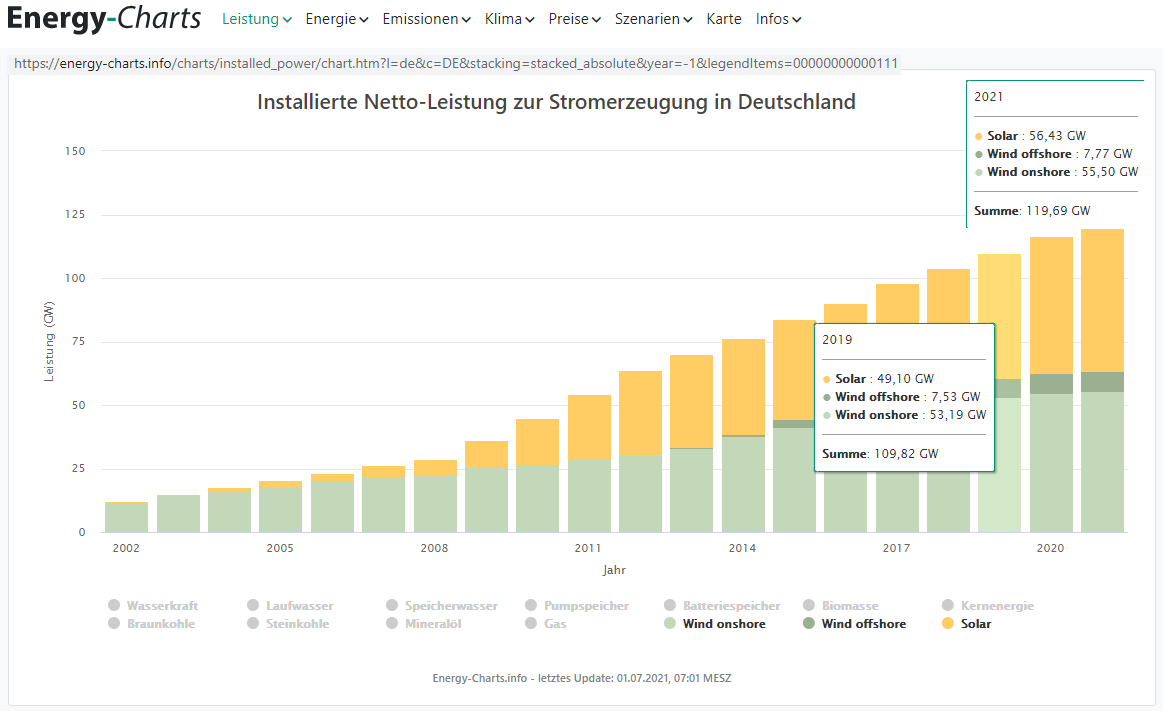Toggle the Gas legend marker

531,624
